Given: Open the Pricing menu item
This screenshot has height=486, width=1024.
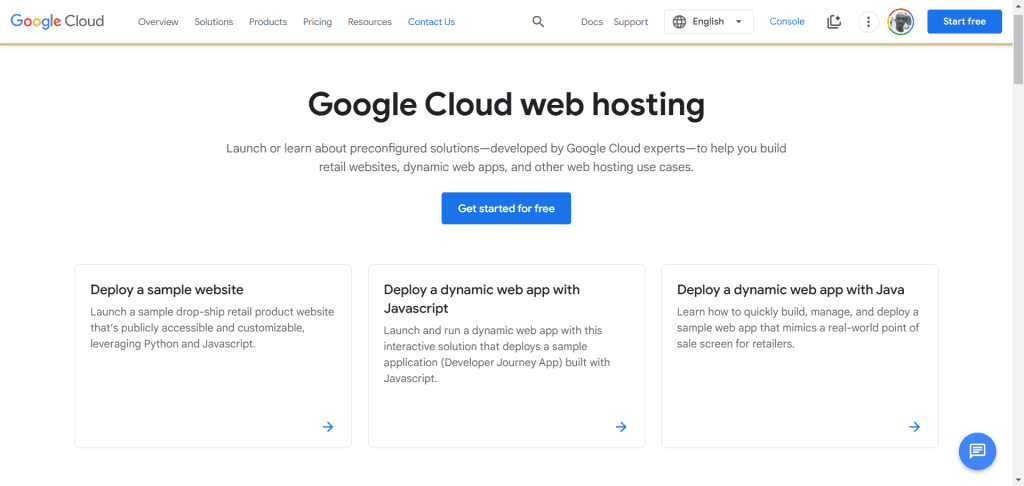Looking at the screenshot, I should click(x=317, y=22).
